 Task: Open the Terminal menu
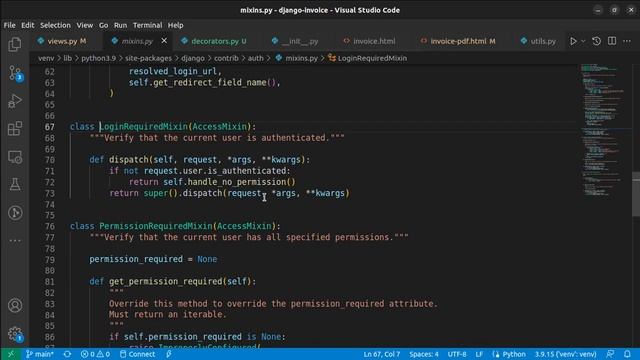pyautogui.click(x=147, y=25)
